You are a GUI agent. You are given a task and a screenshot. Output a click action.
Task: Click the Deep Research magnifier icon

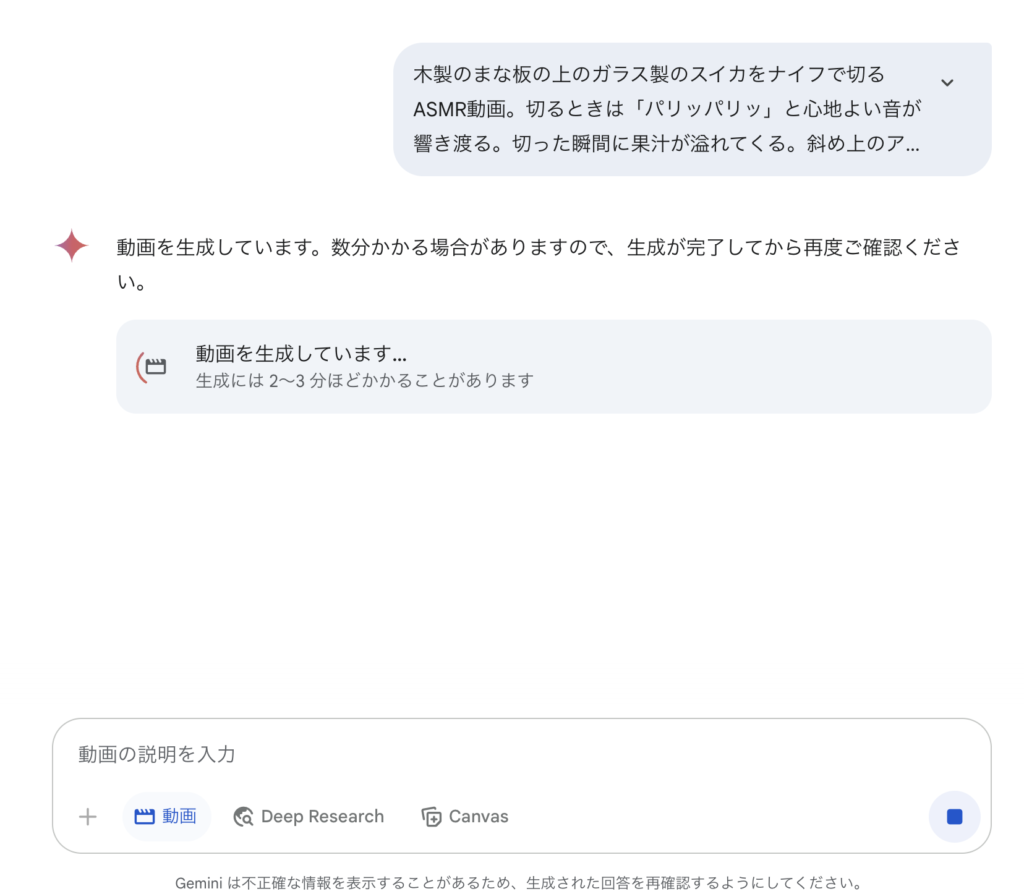click(x=243, y=816)
